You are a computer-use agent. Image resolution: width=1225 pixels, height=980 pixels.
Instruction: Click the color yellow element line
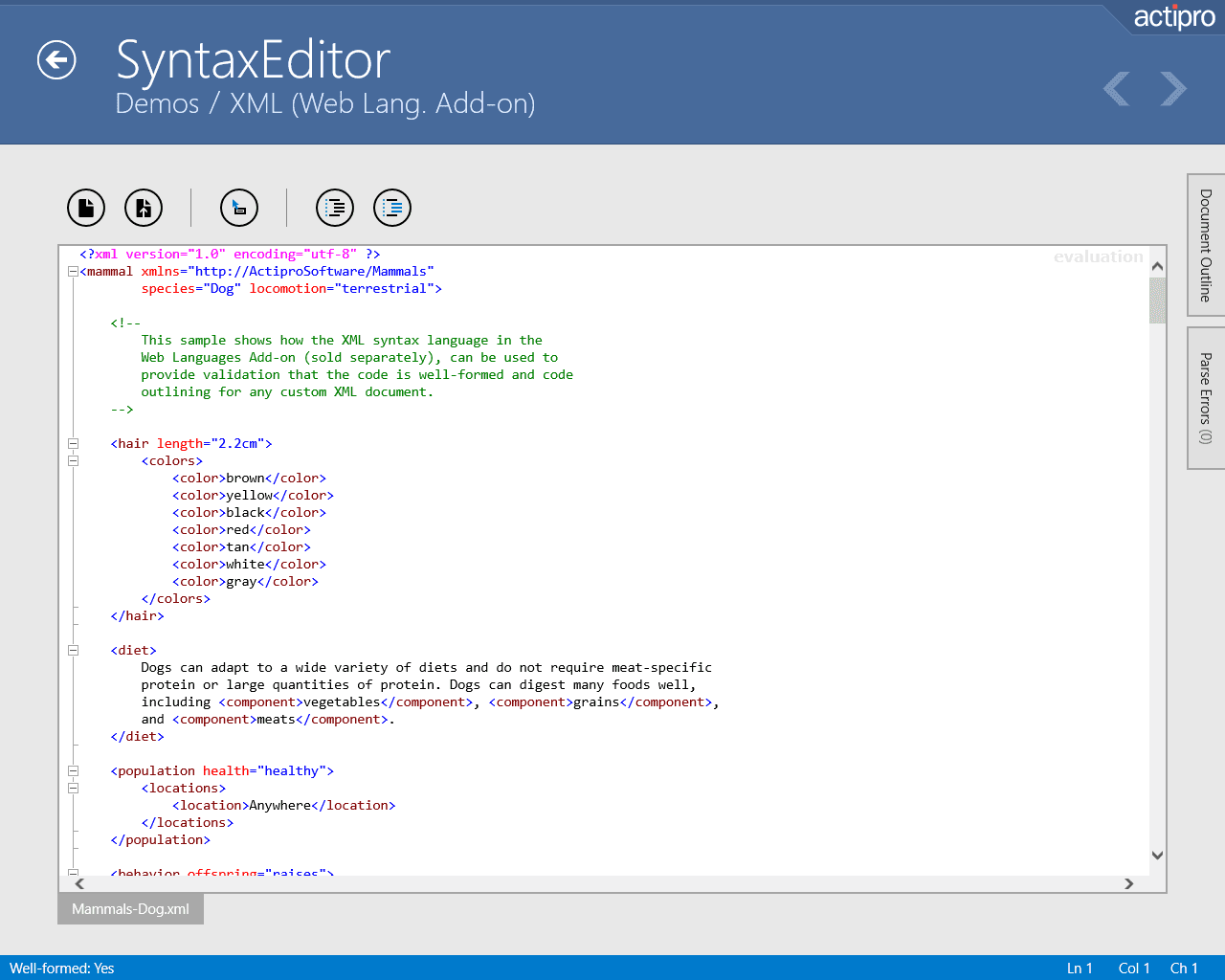tap(253, 496)
